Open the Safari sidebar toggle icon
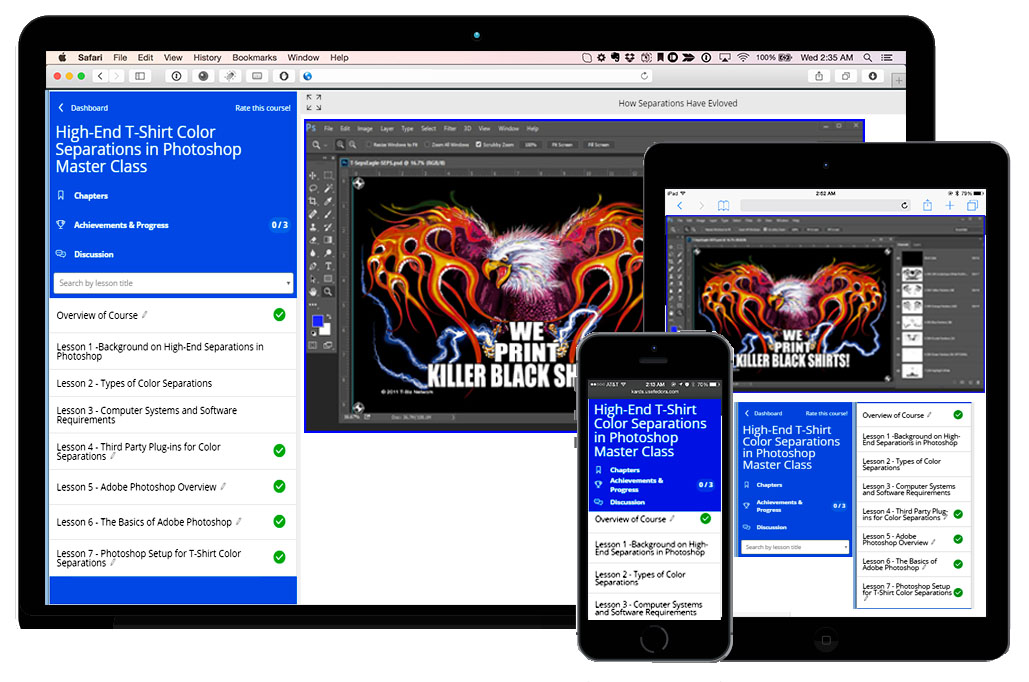 (x=140, y=76)
